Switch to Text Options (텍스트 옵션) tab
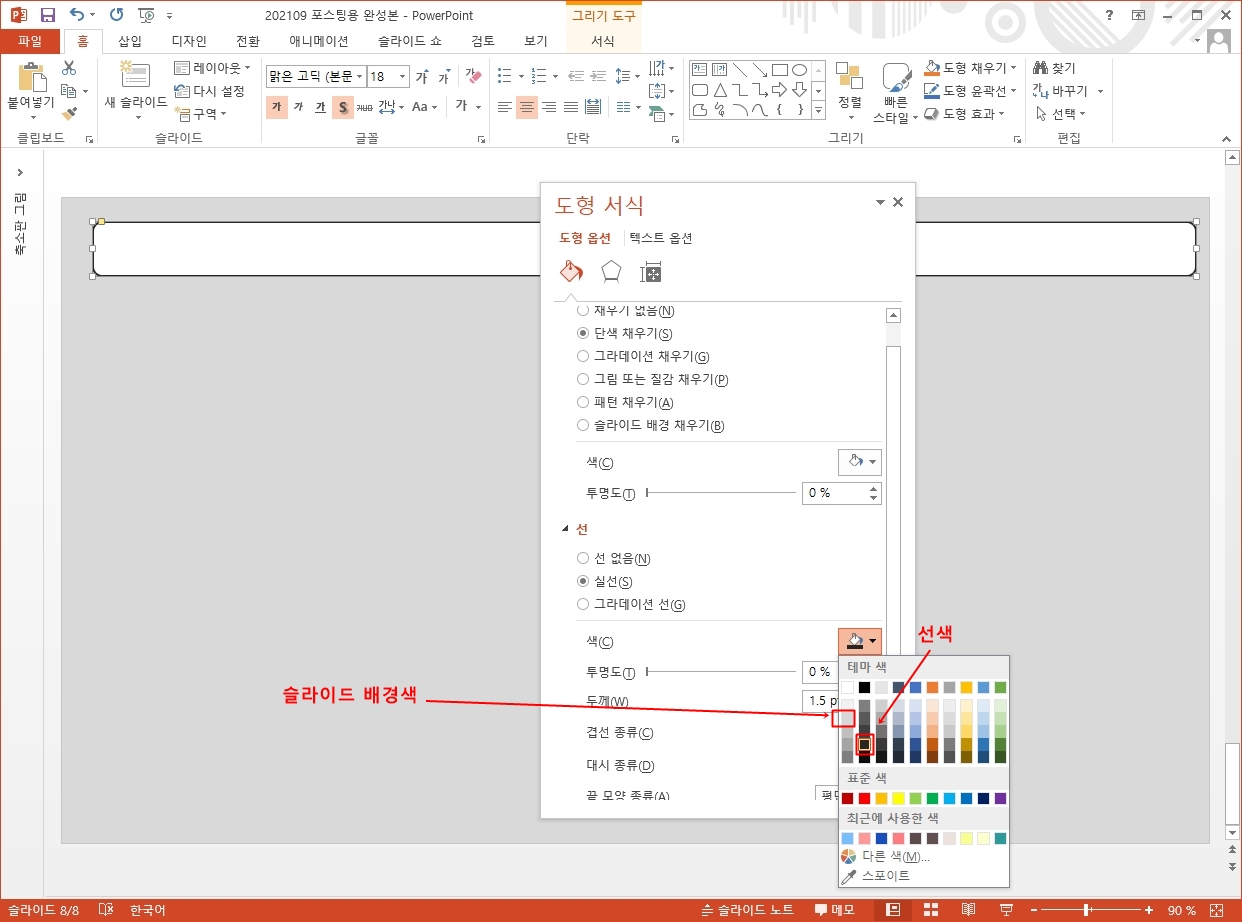The width and height of the screenshot is (1242, 922). click(x=660, y=238)
